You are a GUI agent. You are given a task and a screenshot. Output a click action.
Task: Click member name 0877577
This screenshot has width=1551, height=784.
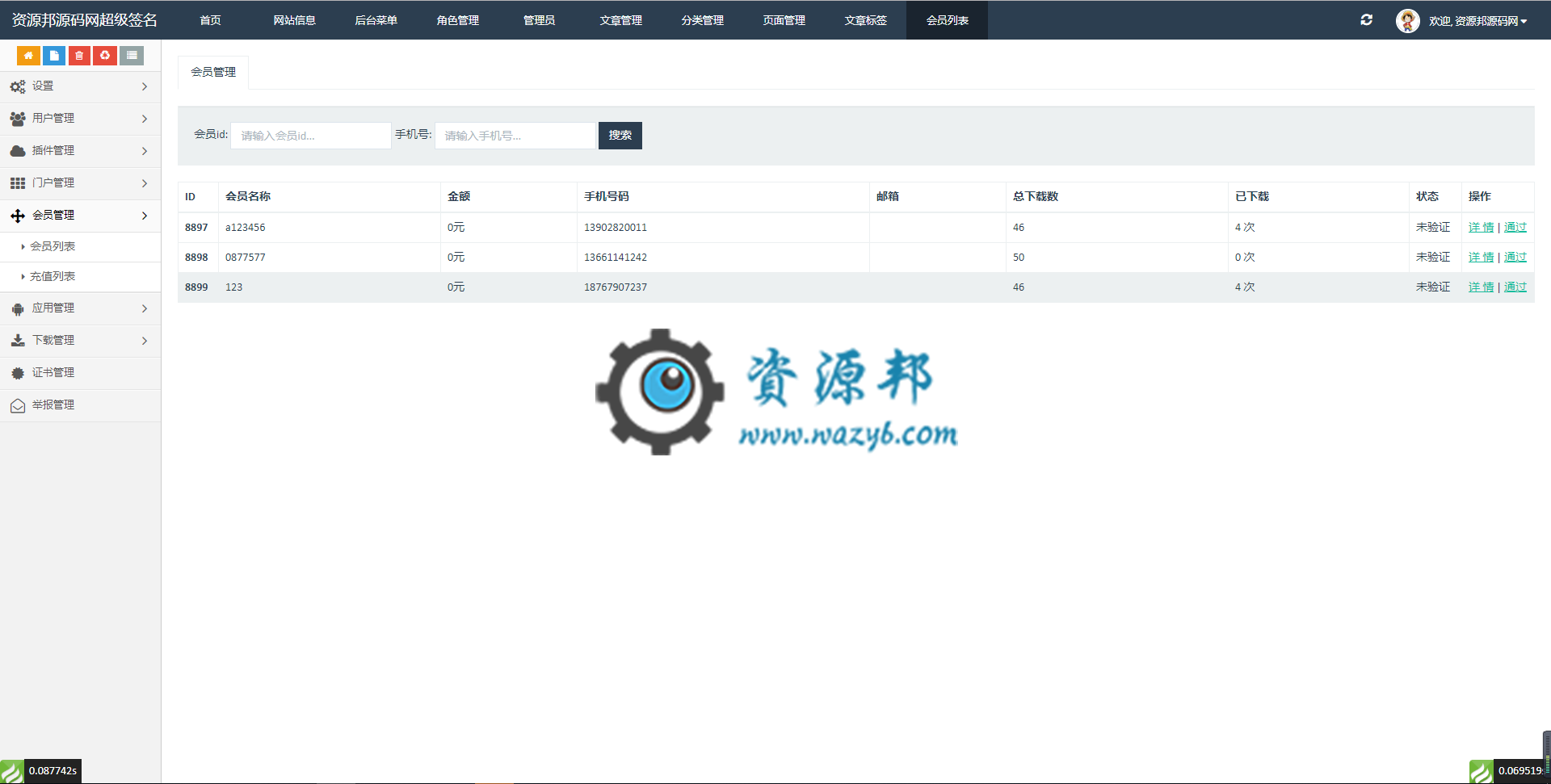pyautogui.click(x=246, y=258)
